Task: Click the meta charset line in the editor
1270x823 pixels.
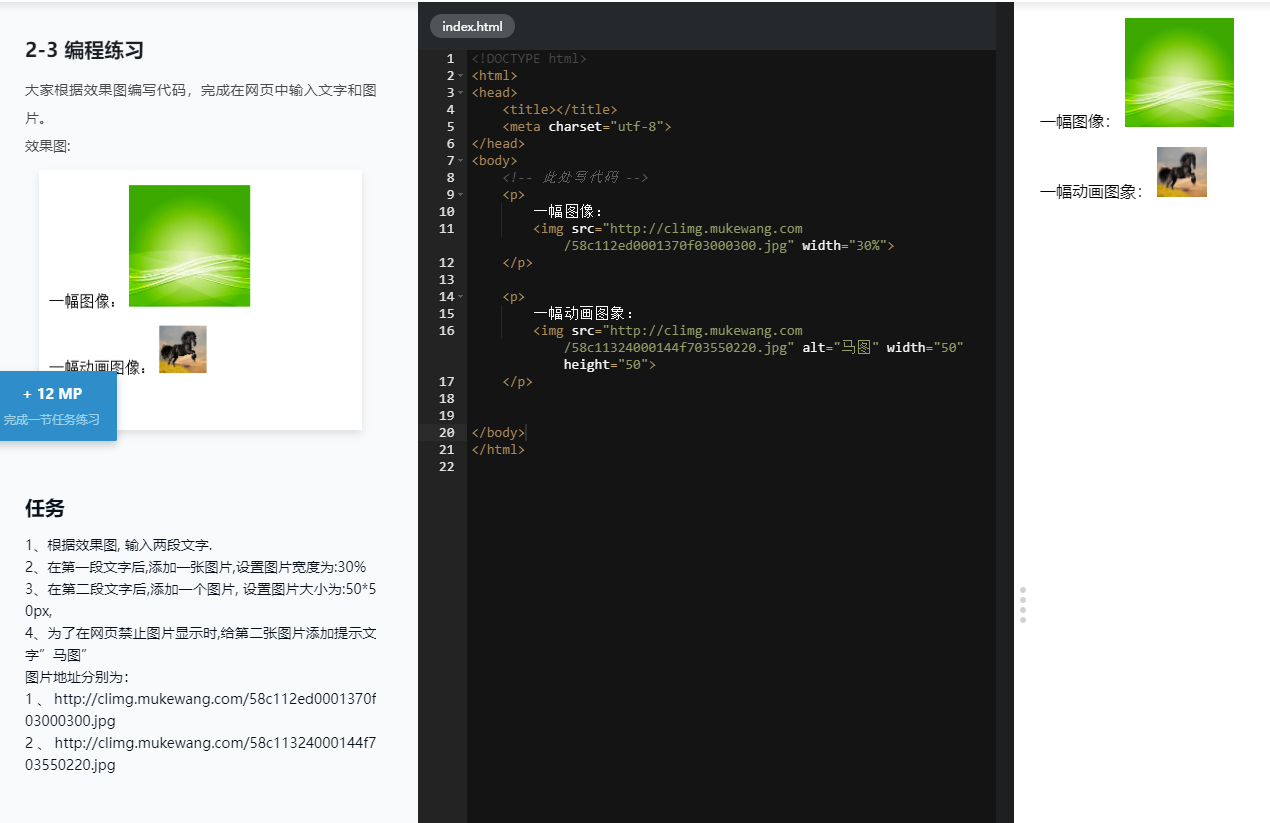Action: tap(587, 127)
